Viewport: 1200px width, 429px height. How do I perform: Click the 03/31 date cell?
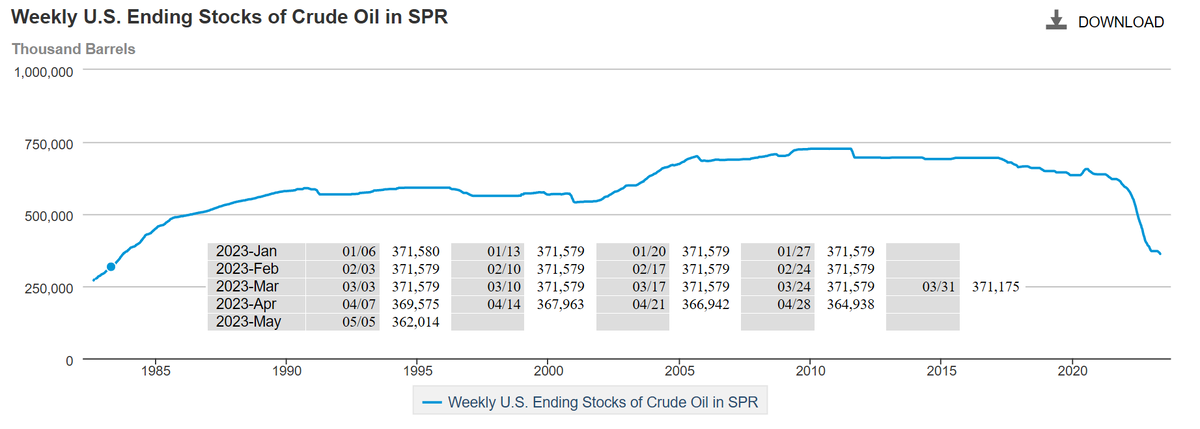click(x=940, y=287)
